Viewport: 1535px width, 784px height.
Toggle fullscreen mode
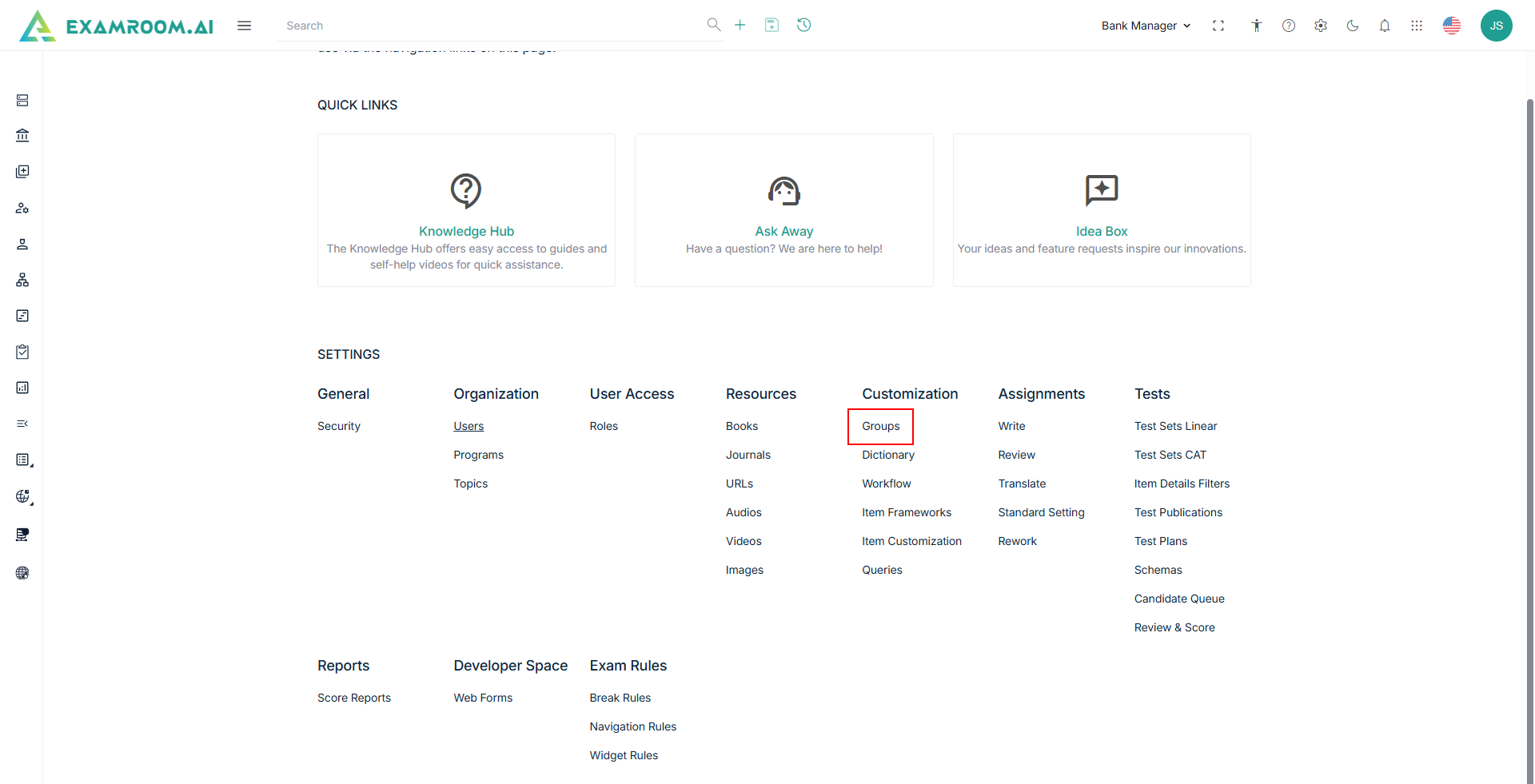(x=1218, y=26)
